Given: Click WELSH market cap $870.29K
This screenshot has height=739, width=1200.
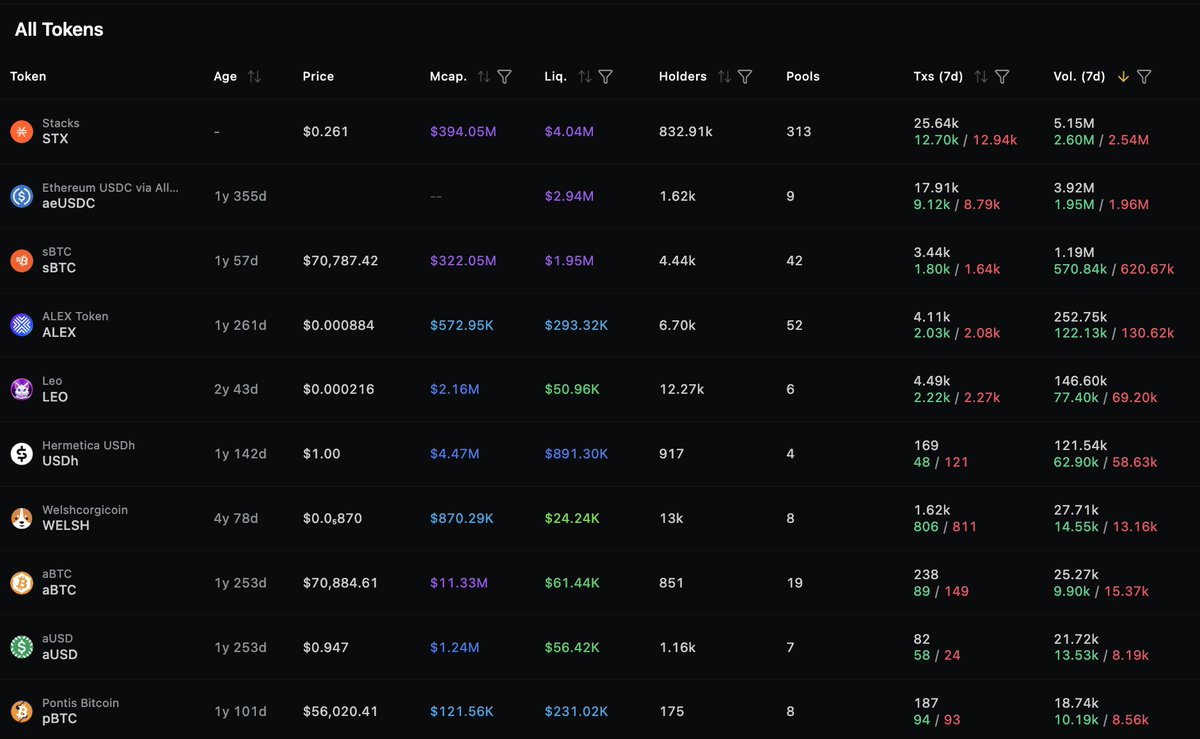Looking at the screenshot, I should (x=462, y=518).
